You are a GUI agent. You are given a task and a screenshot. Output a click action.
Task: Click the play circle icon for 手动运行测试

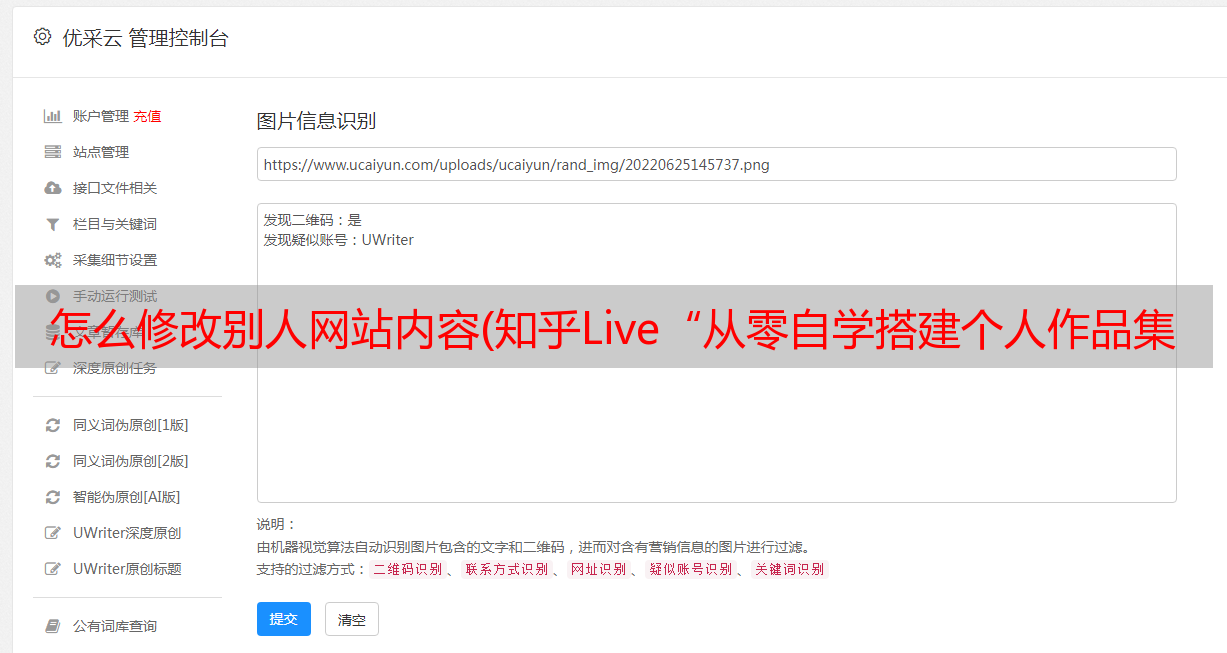53,296
